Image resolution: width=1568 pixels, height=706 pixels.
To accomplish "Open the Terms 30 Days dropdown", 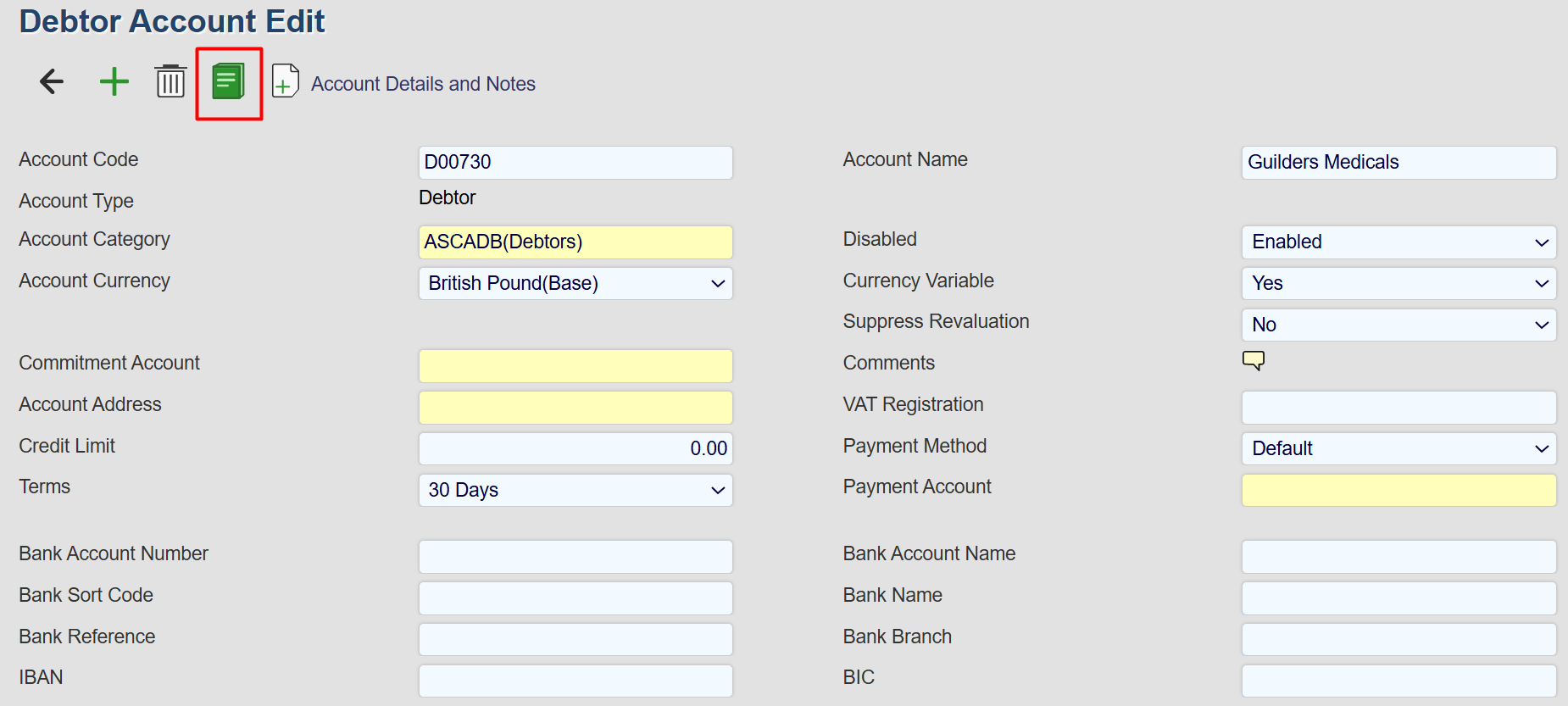I will pos(575,490).
